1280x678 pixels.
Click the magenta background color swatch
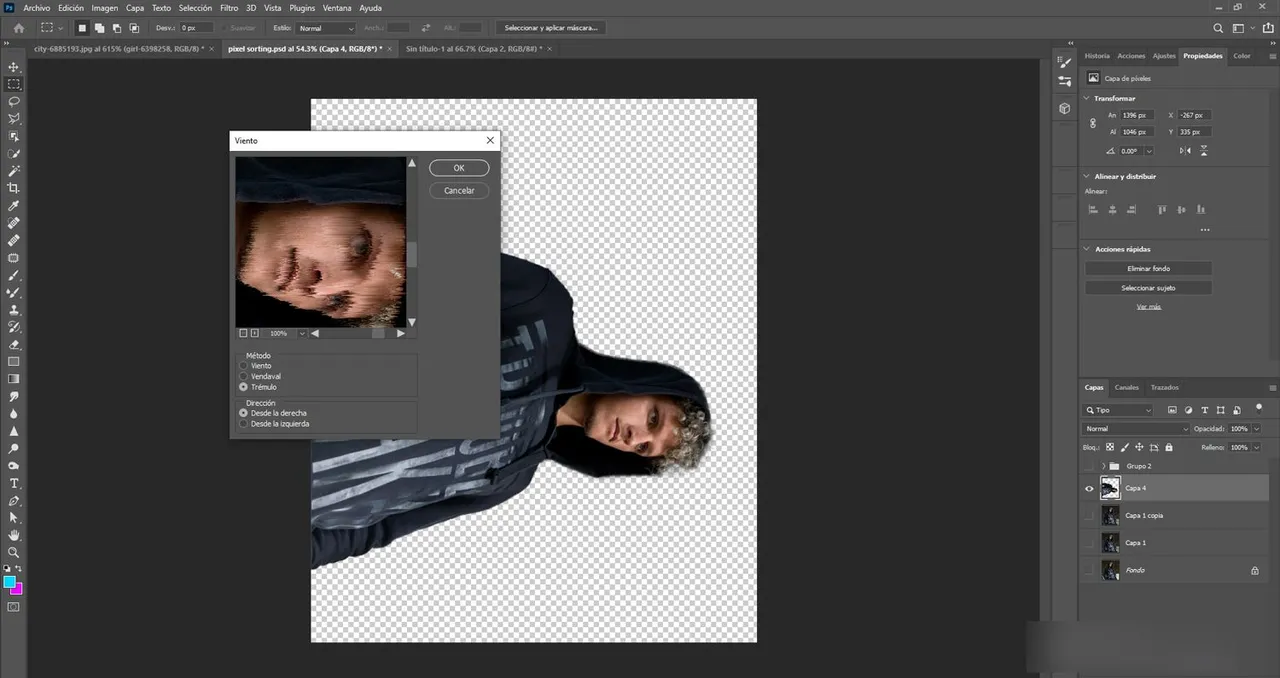point(16,589)
